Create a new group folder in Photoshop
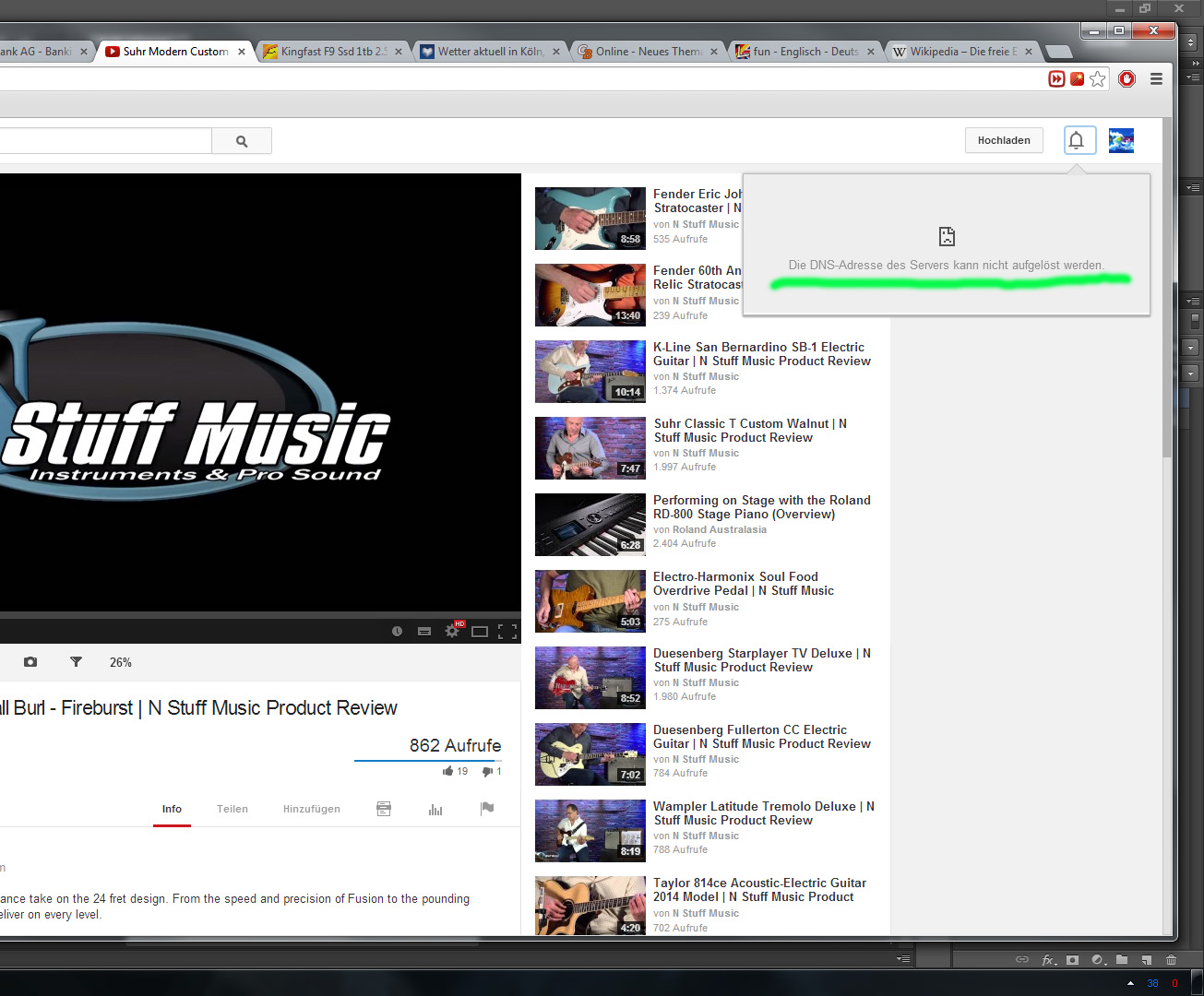Viewport: 1204px width, 996px height. [1122, 960]
